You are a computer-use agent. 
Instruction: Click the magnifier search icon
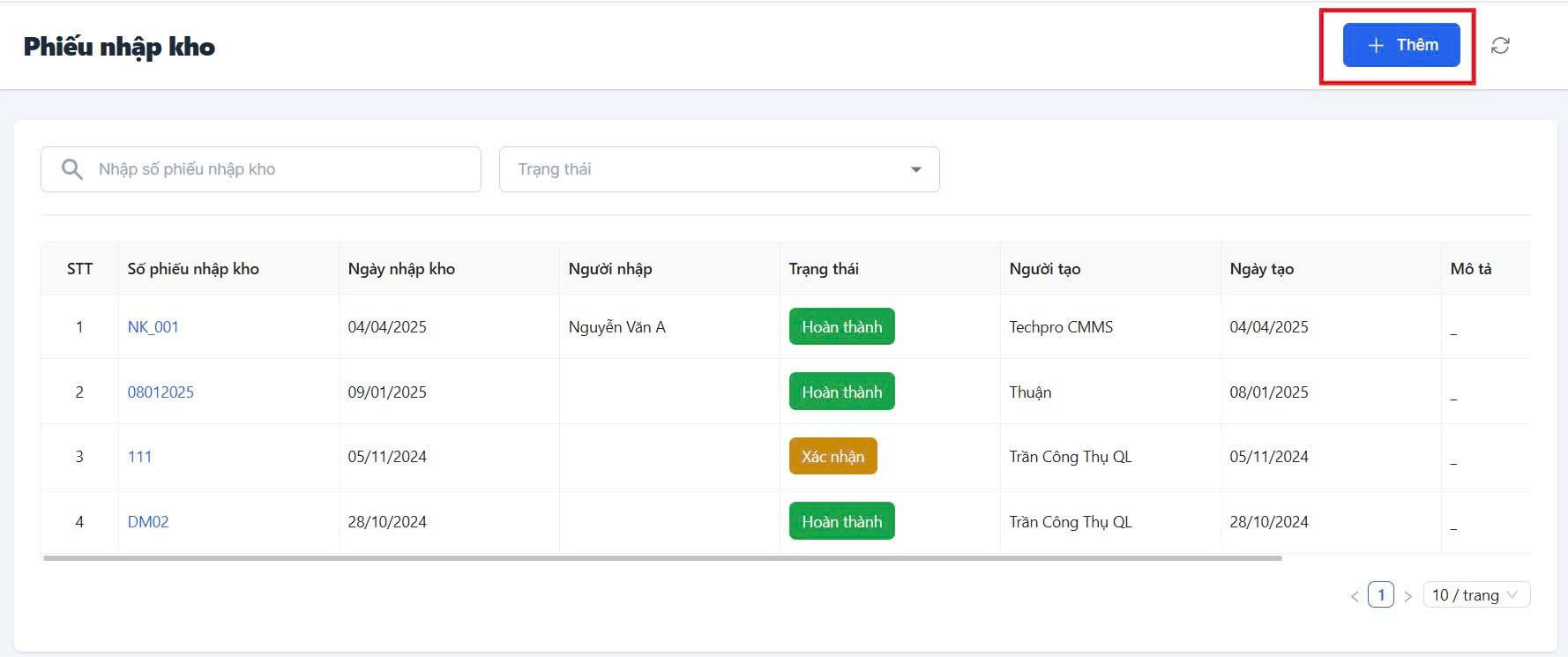click(72, 169)
